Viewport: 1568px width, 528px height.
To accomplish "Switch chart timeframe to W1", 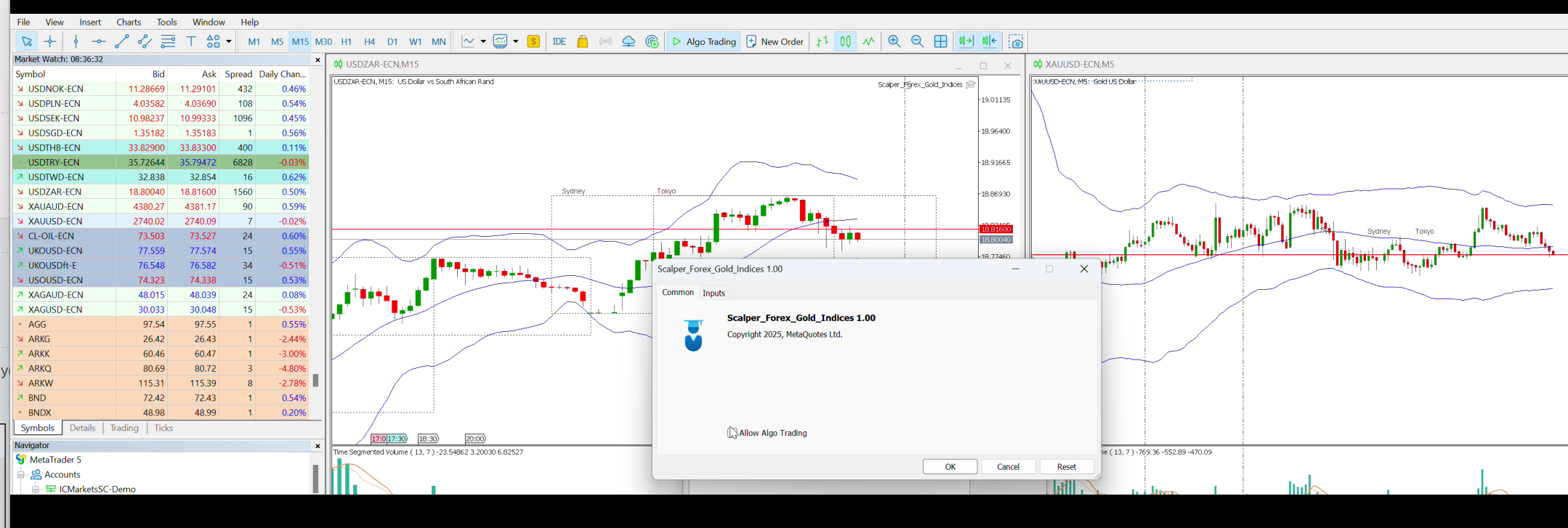I will pyautogui.click(x=416, y=42).
